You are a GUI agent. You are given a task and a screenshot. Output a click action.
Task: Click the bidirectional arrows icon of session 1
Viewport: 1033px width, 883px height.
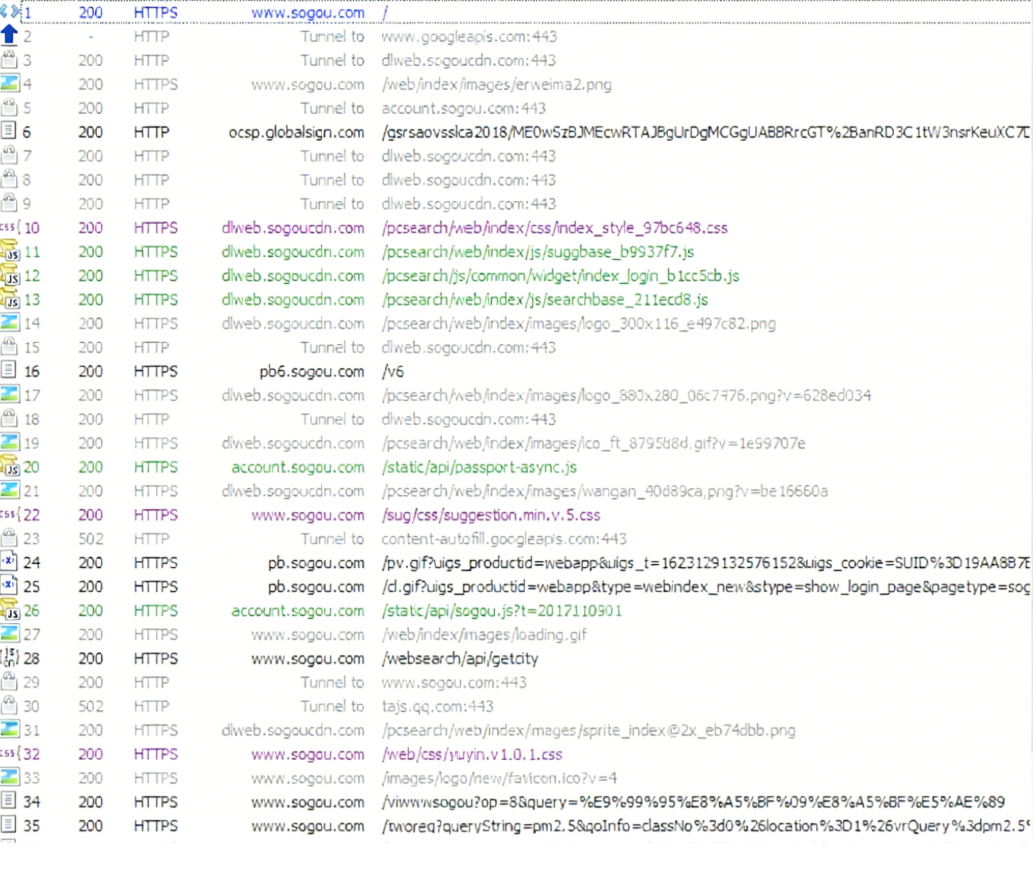(10, 12)
